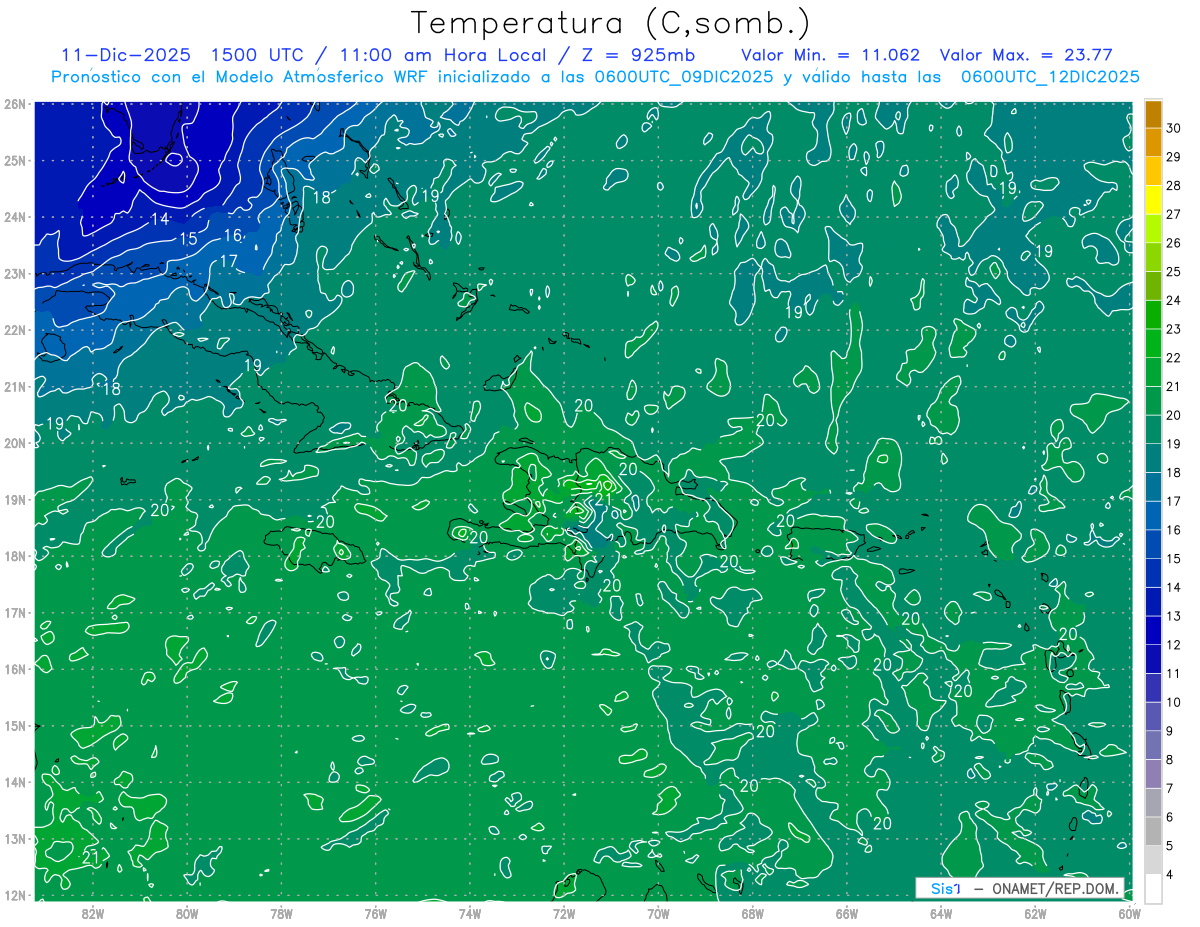1200x927 pixels.
Task: Pick the white swatch below 4 on colorbar
Action: [x=1154, y=888]
